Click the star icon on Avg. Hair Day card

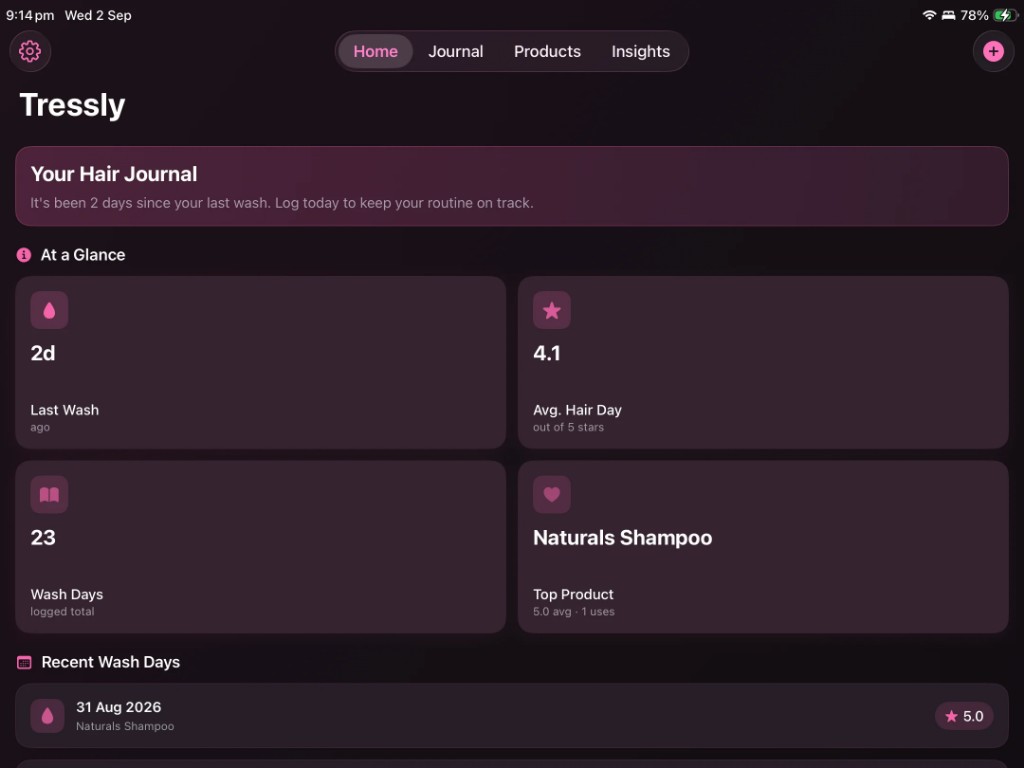(551, 310)
